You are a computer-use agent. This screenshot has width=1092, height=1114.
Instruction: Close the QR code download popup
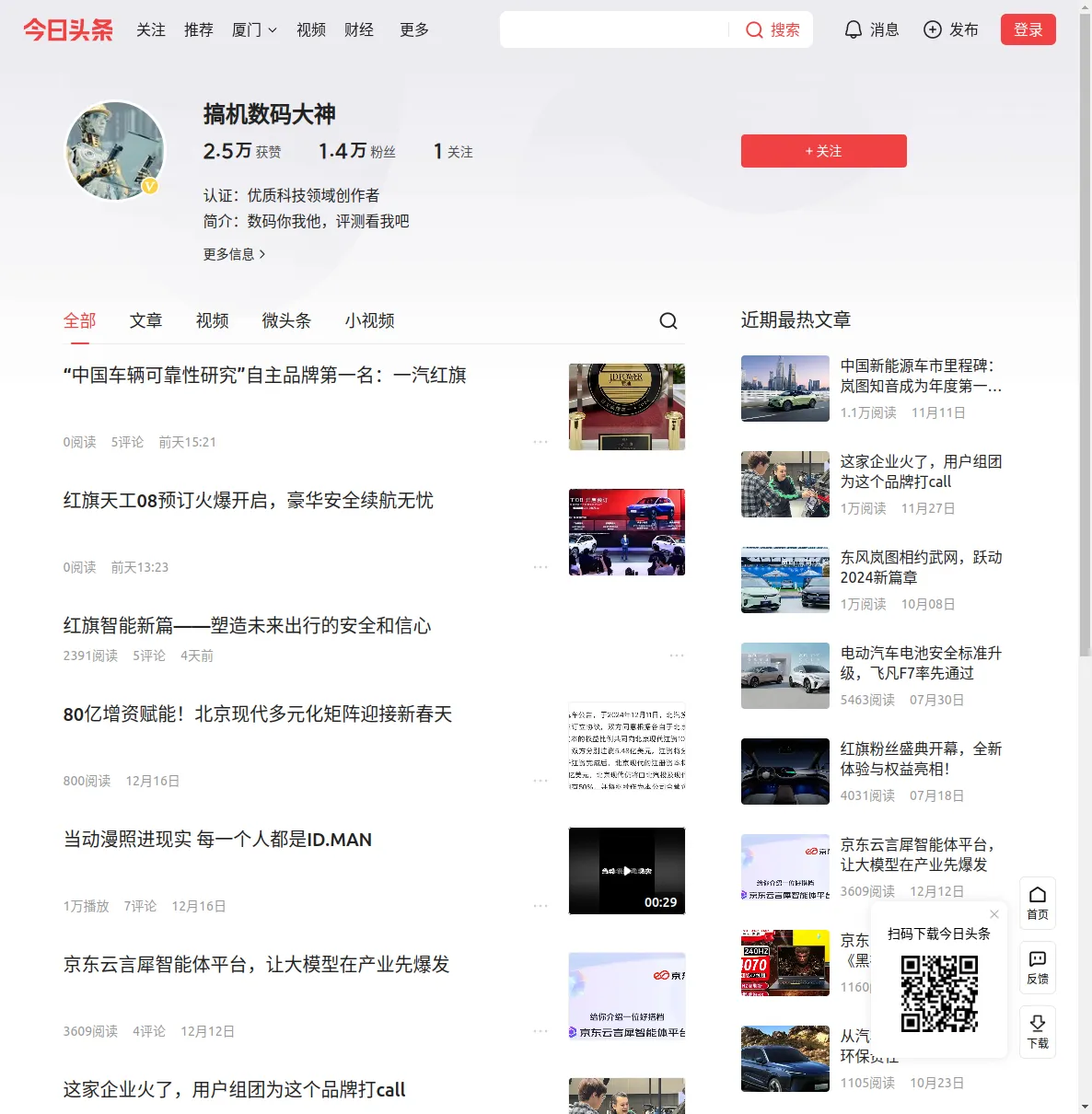[994, 914]
